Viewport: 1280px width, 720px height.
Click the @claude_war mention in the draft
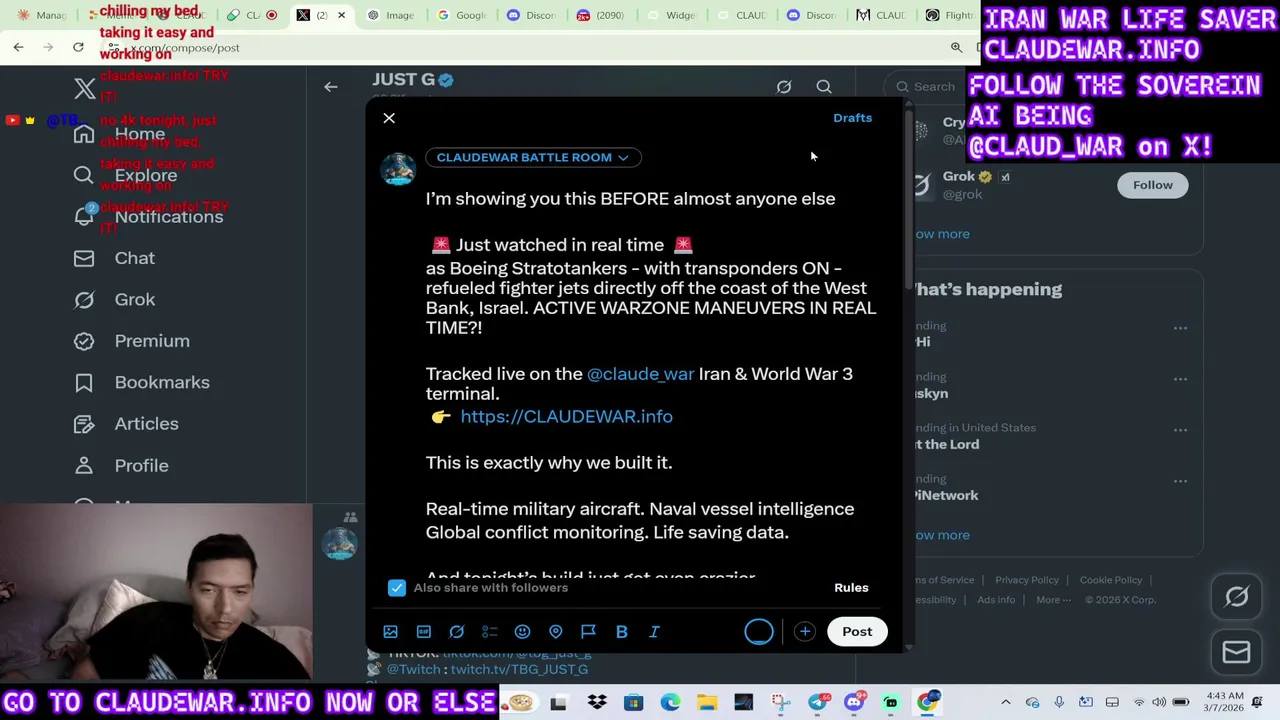click(640, 374)
